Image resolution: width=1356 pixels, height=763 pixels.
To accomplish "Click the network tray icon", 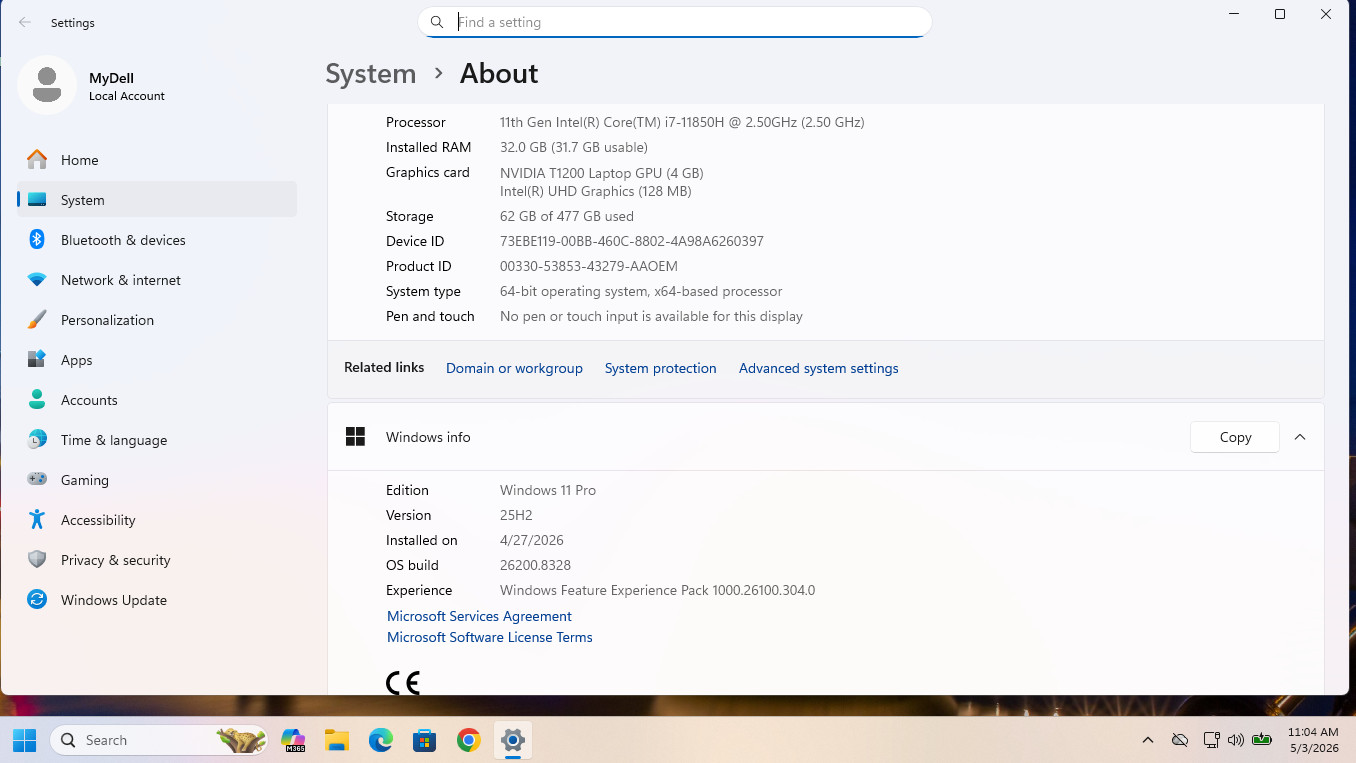I will click(x=1211, y=740).
